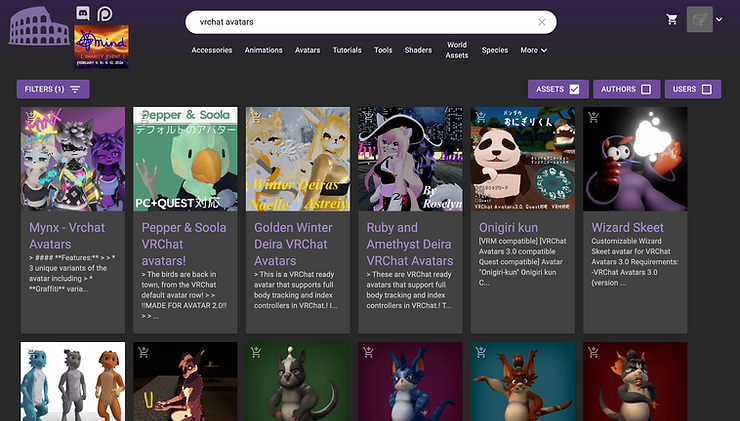Click Onigiri kun description text
This screenshot has width=740, height=421.
tap(522, 262)
